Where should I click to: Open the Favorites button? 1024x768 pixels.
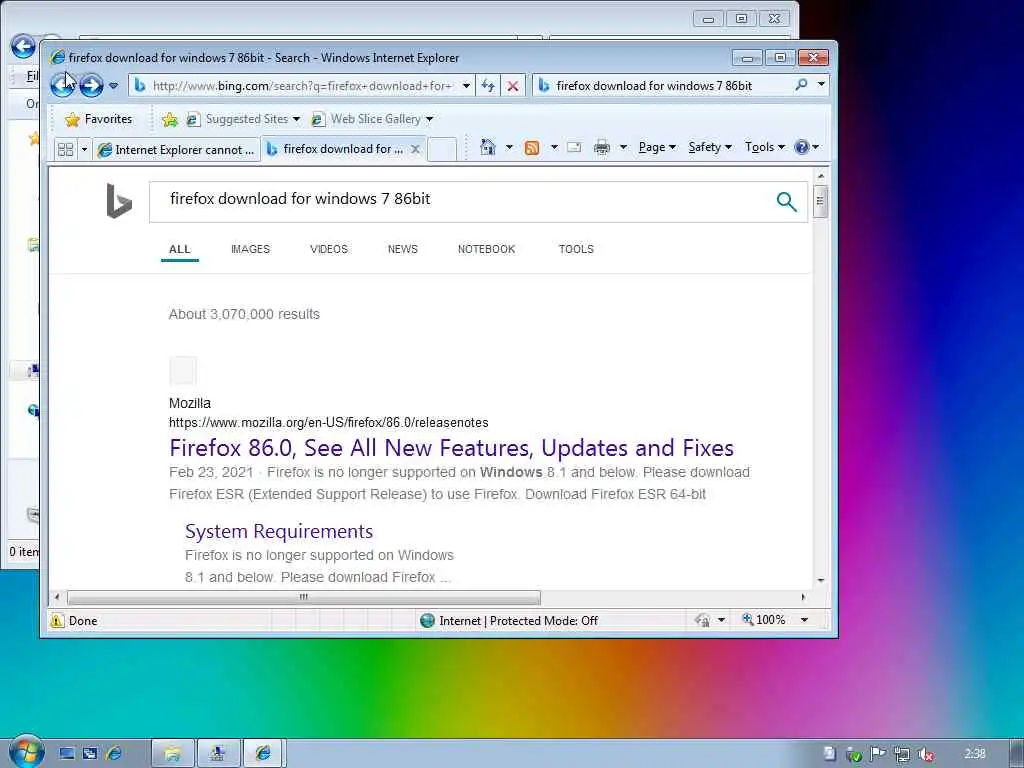99,119
